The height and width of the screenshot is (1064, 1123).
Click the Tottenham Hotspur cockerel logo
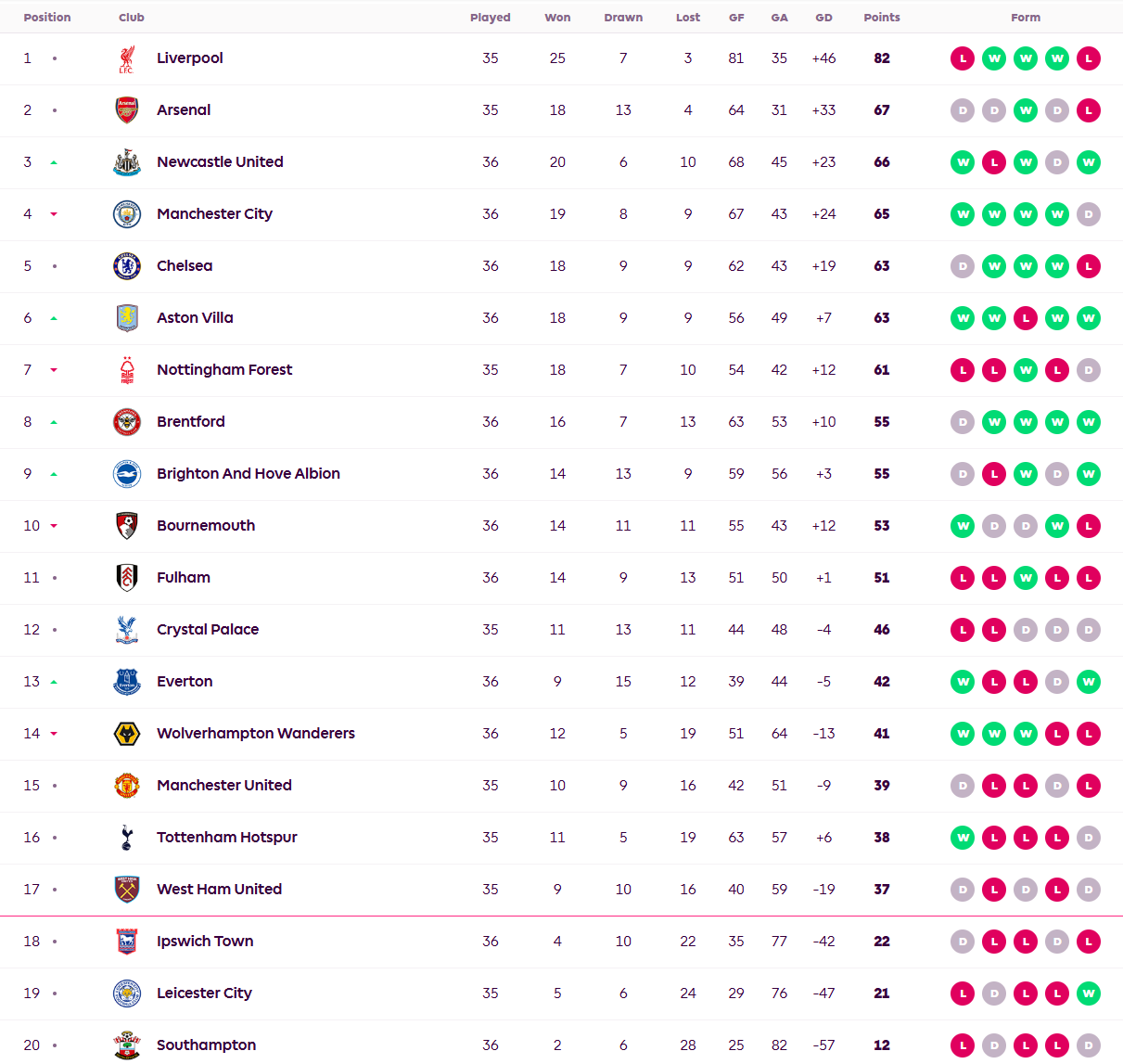coord(127,838)
